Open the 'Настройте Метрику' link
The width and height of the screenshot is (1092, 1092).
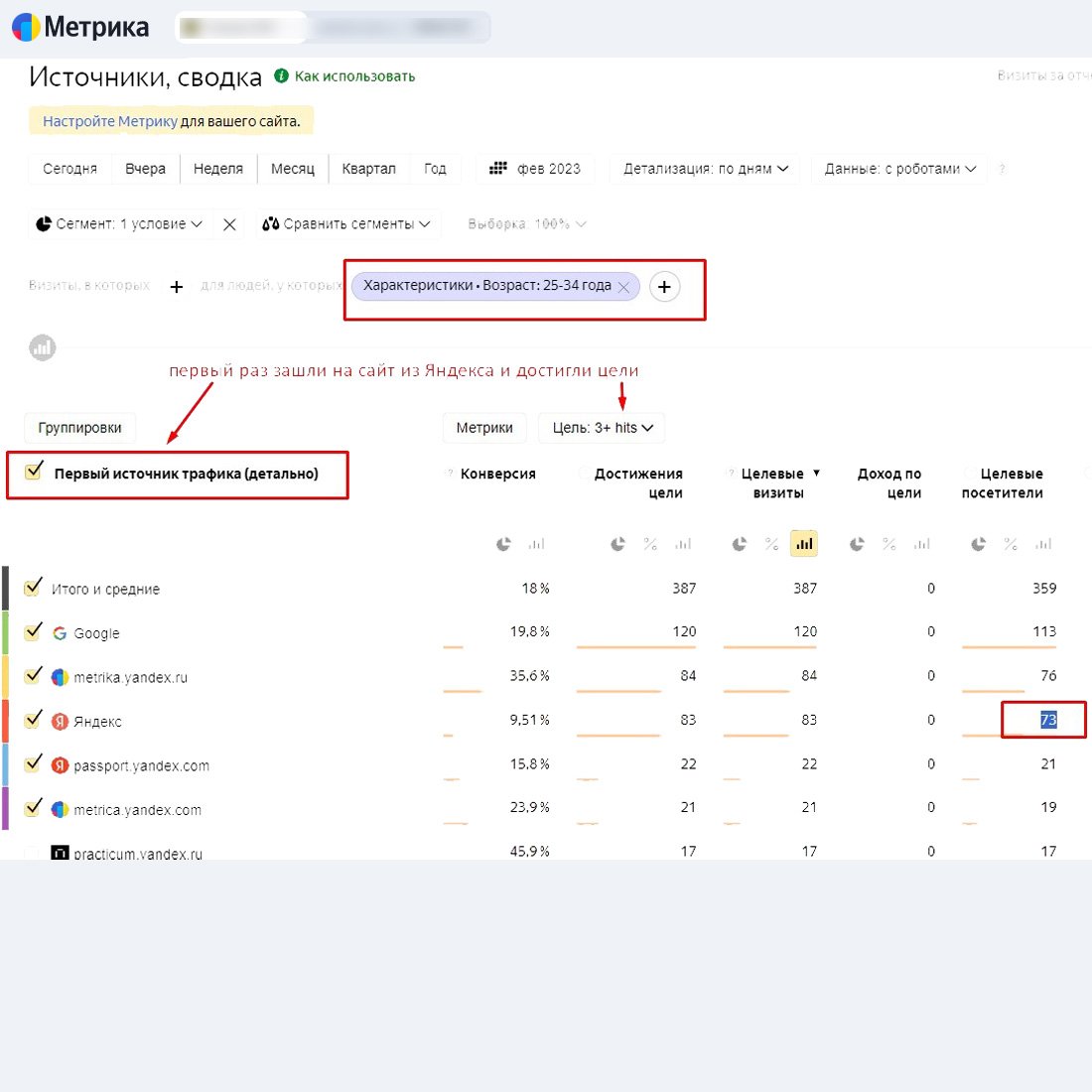(109, 121)
